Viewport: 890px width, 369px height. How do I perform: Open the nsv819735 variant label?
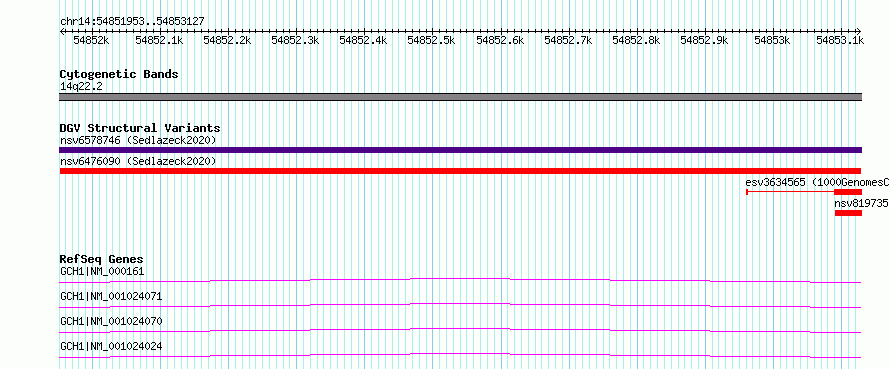pyautogui.click(x=861, y=203)
